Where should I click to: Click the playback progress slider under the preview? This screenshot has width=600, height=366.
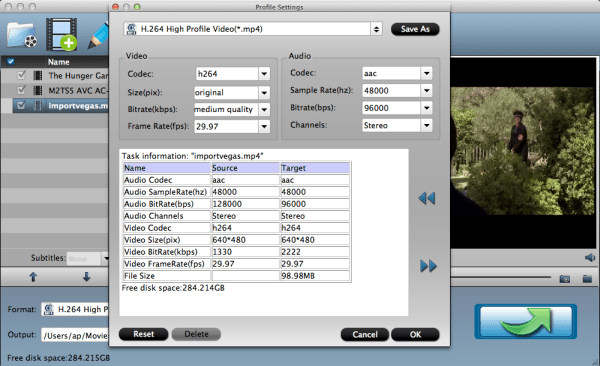pos(501,277)
